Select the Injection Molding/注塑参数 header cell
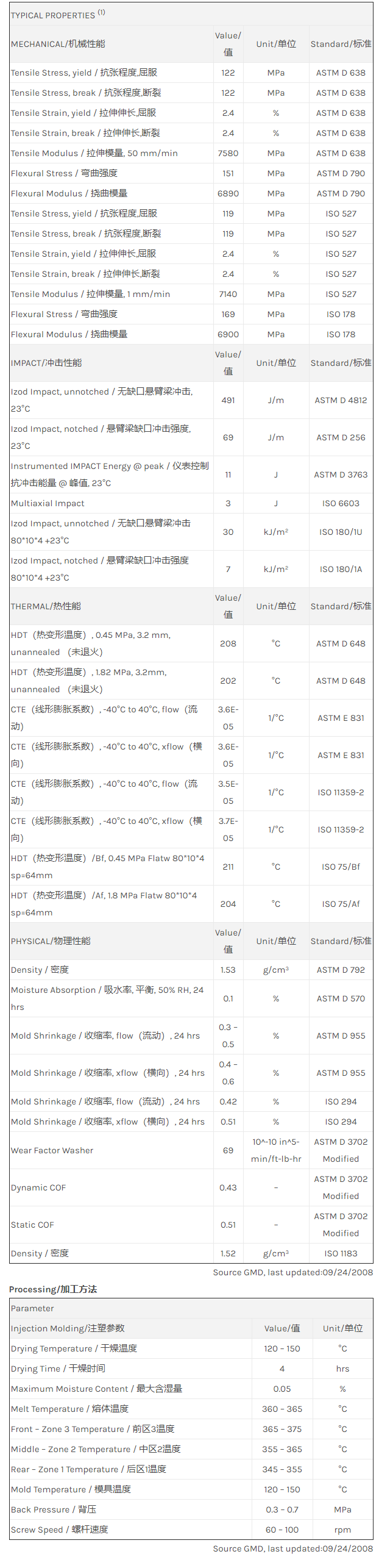This screenshot has width=379, height=1568. [x=68, y=1328]
